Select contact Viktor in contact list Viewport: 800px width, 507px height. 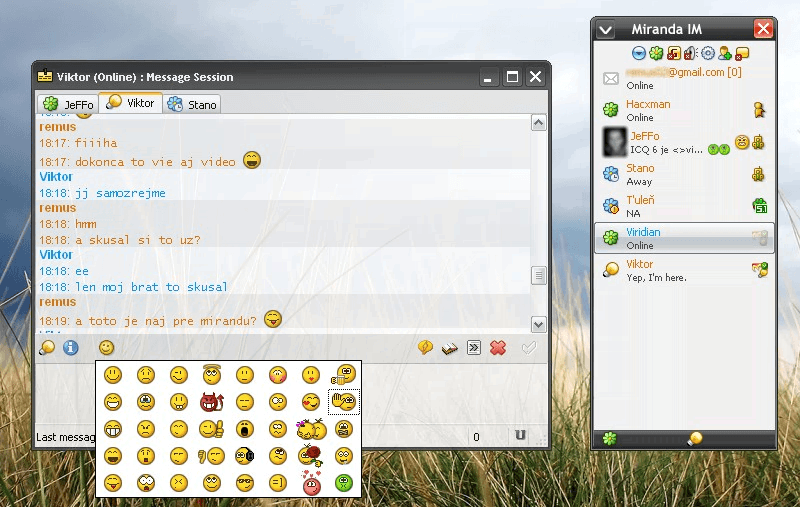pos(684,270)
